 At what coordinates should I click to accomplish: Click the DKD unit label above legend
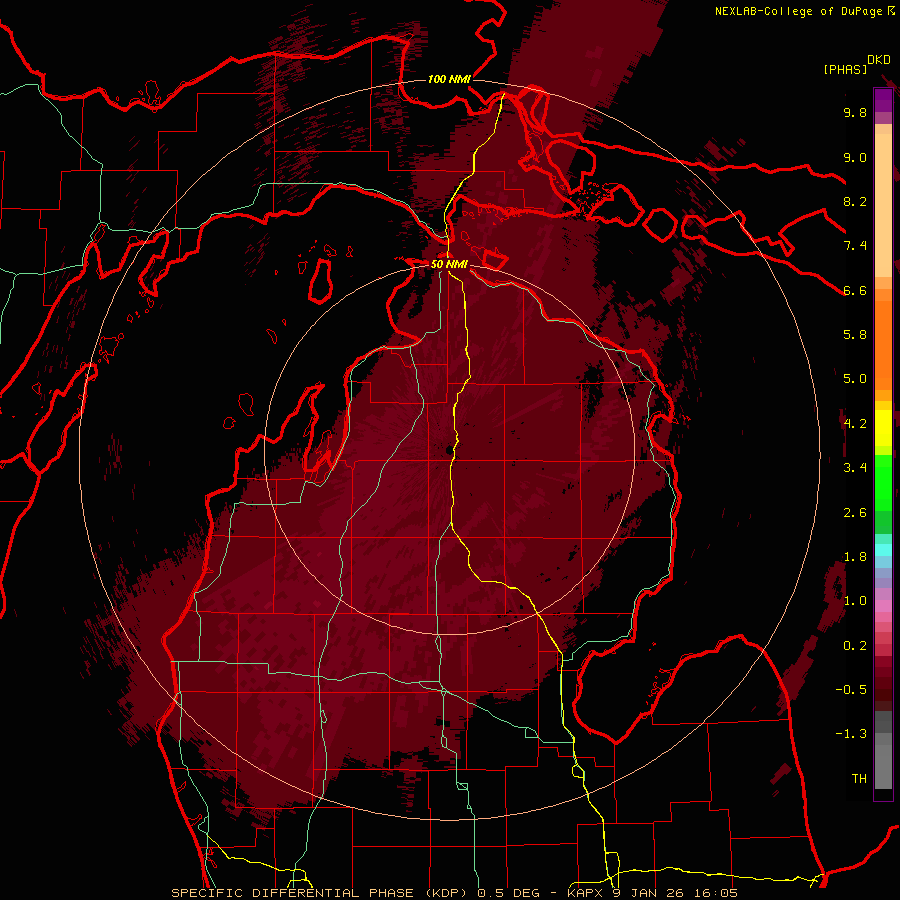[x=879, y=60]
